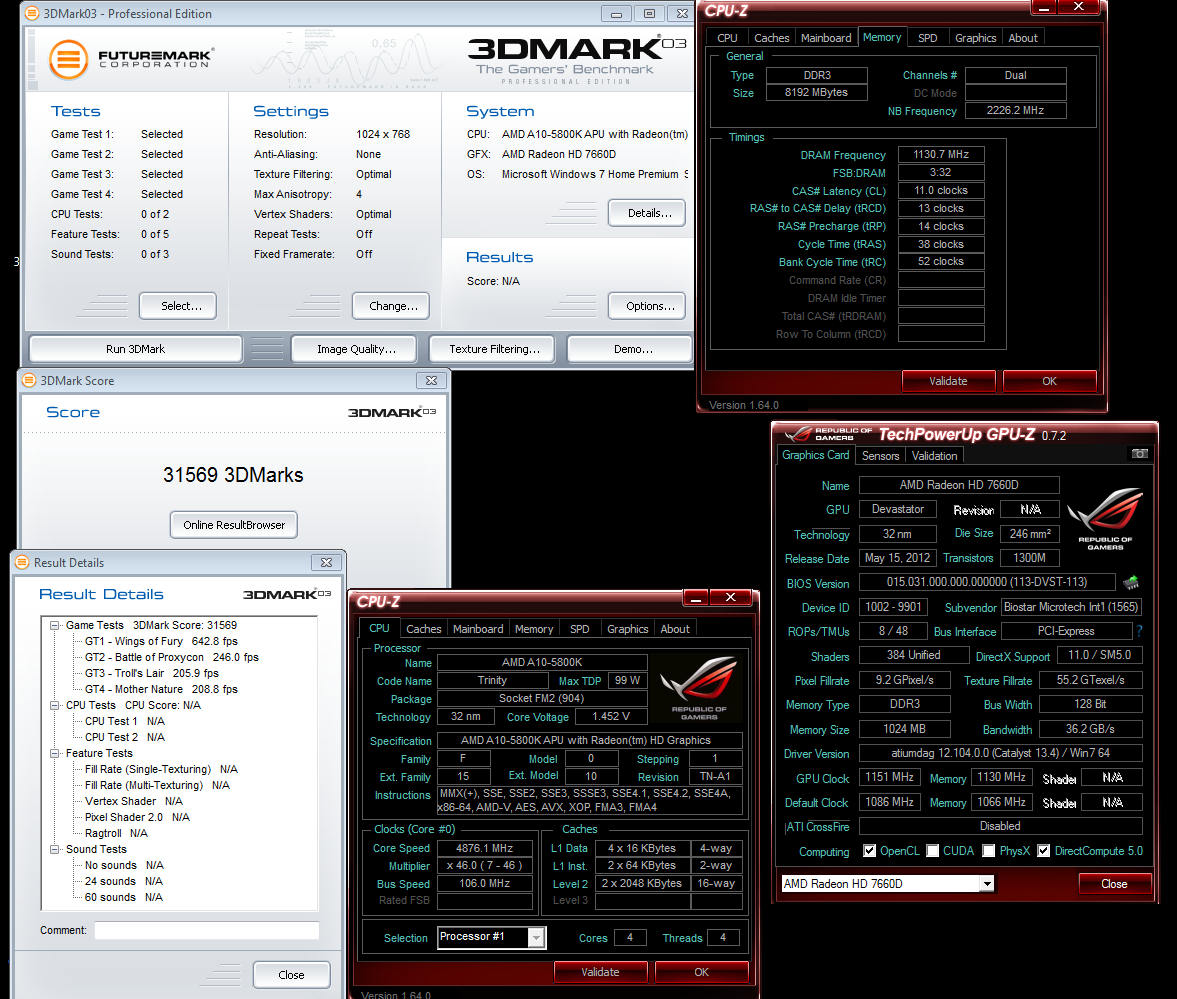
Task: Switch to Sensors tab in GPU-Z
Action: click(880, 456)
